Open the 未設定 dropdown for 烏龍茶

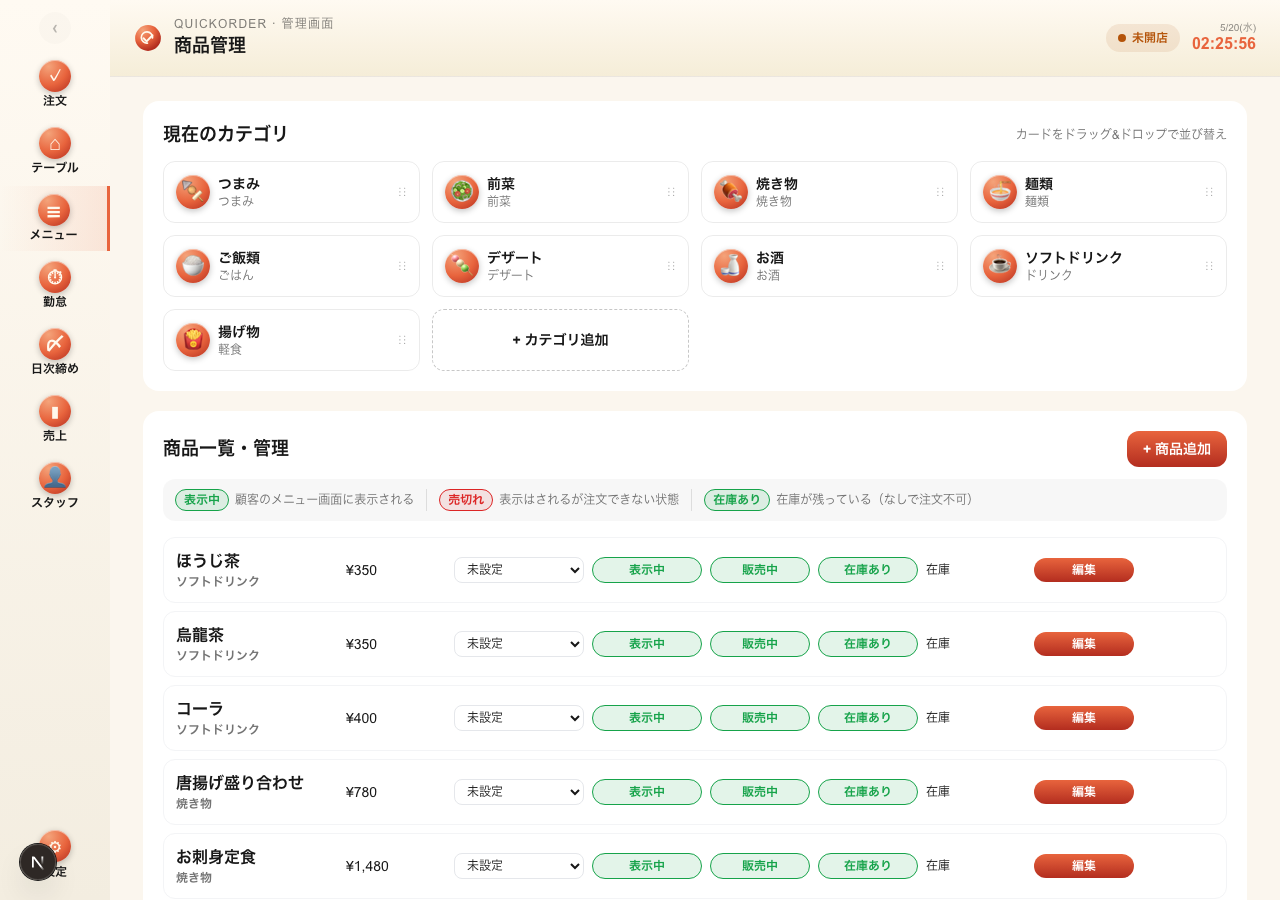tap(519, 644)
